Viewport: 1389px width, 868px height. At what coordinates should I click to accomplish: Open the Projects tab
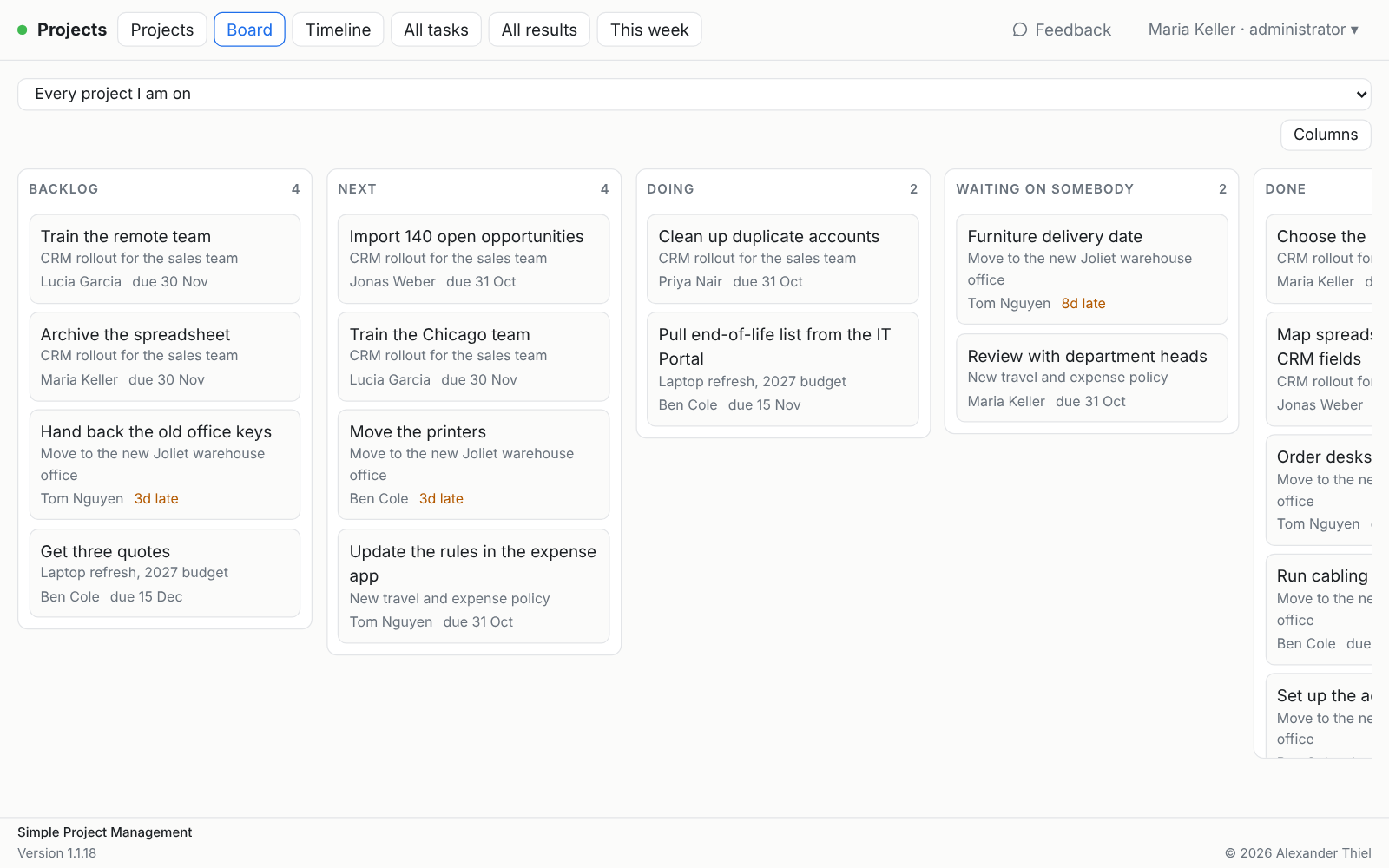tap(162, 30)
